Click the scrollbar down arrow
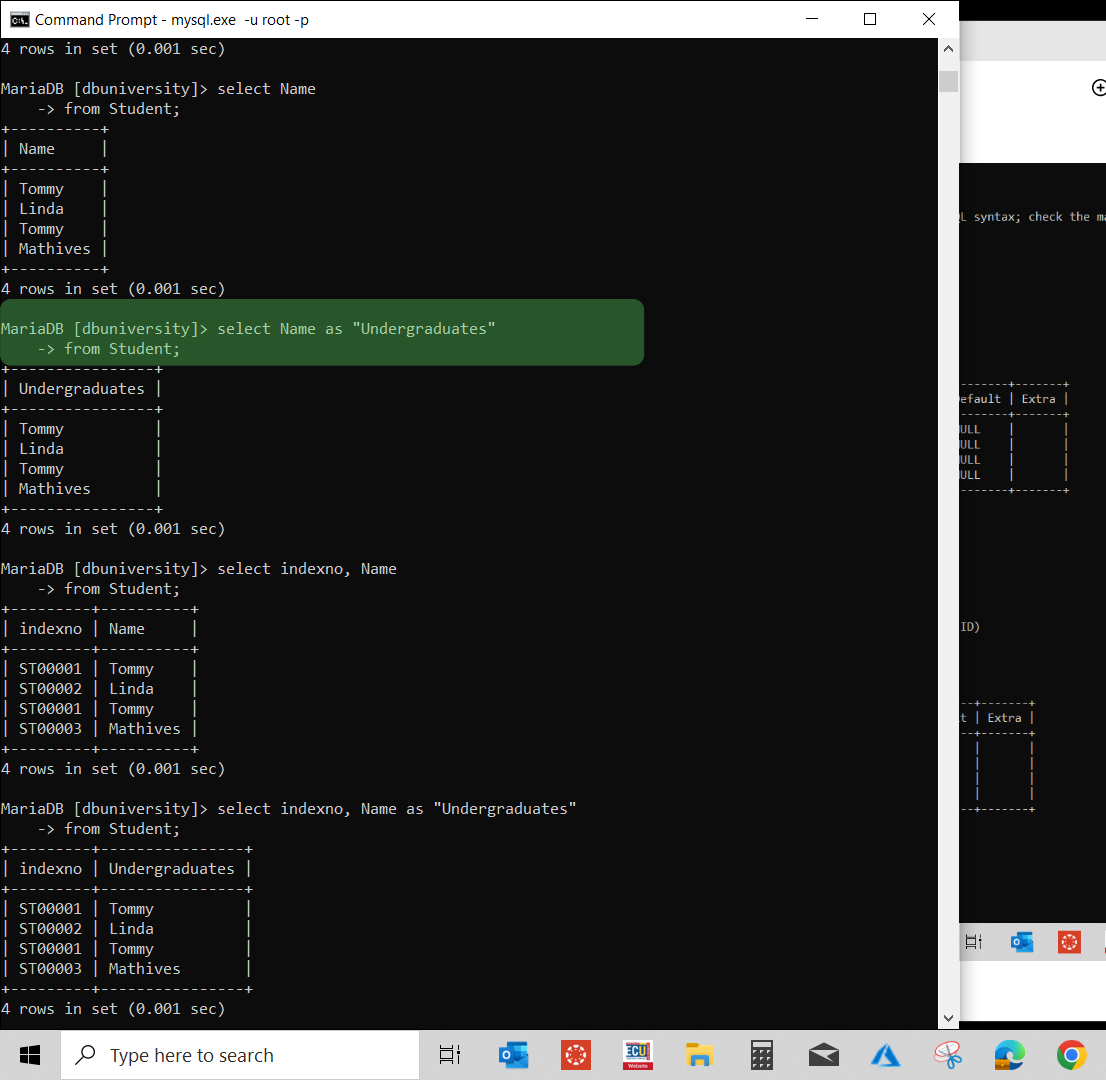This screenshot has width=1106, height=1080. click(x=947, y=1016)
